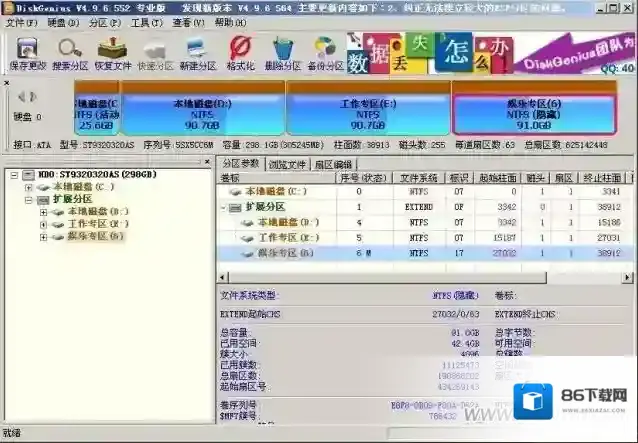This screenshot has height=443, width=638.
Task: Click 本地磁盘(C:) drive icon in left tree
Action: click(43, 188)
